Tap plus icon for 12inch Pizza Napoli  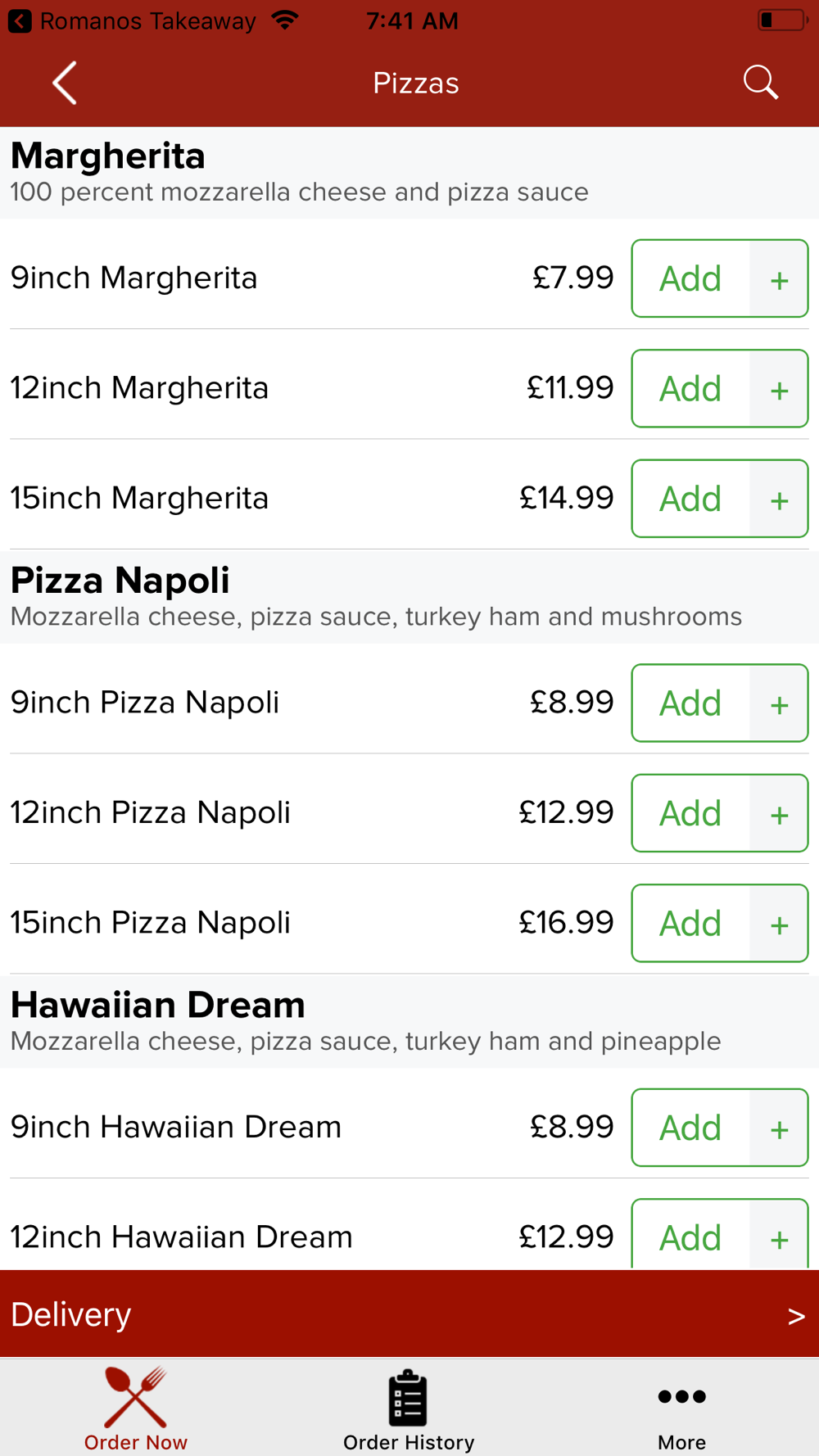click(x=779, y=814)
